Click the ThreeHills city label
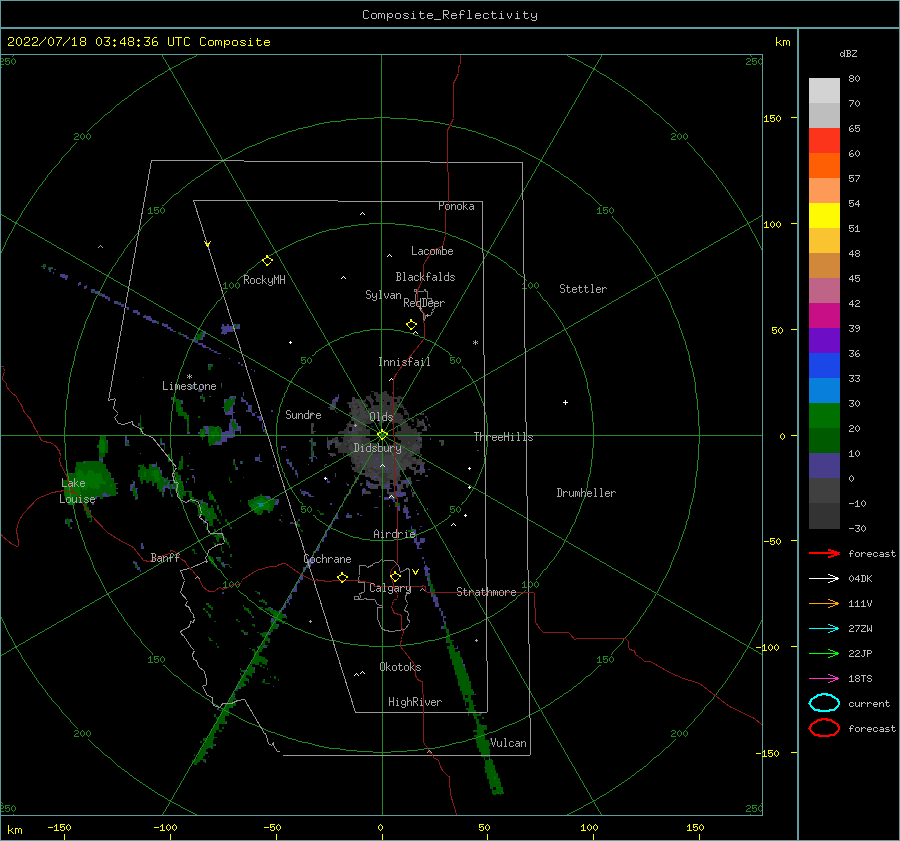This screenshot has height=841, width=900. (503, 437)
